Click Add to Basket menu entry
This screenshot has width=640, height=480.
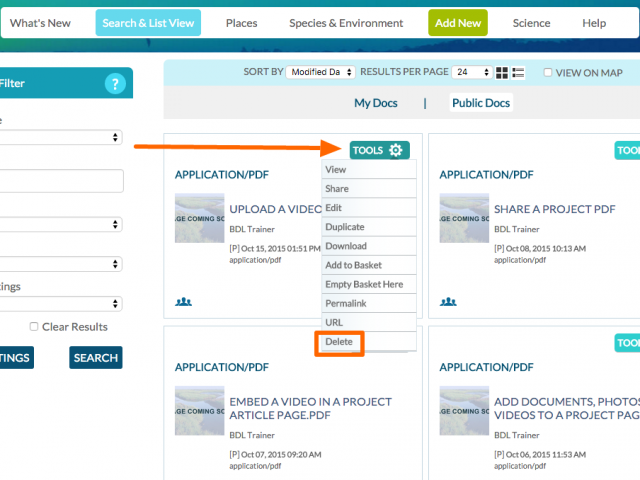coord(369,265)
